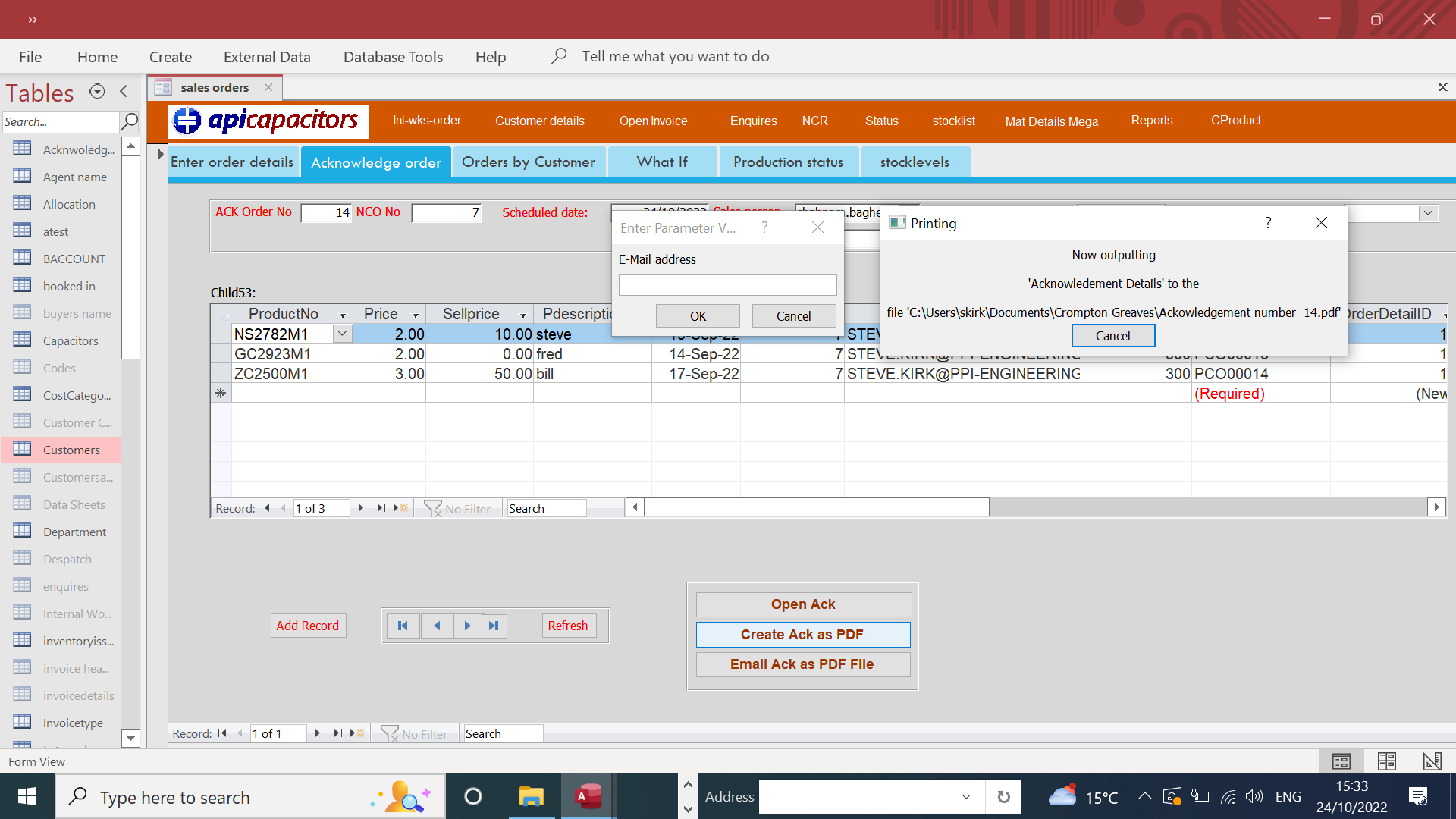Switch to Orders by Customer tab
Viewport: 1456px width, 819px height.
(x=529, y=162)
